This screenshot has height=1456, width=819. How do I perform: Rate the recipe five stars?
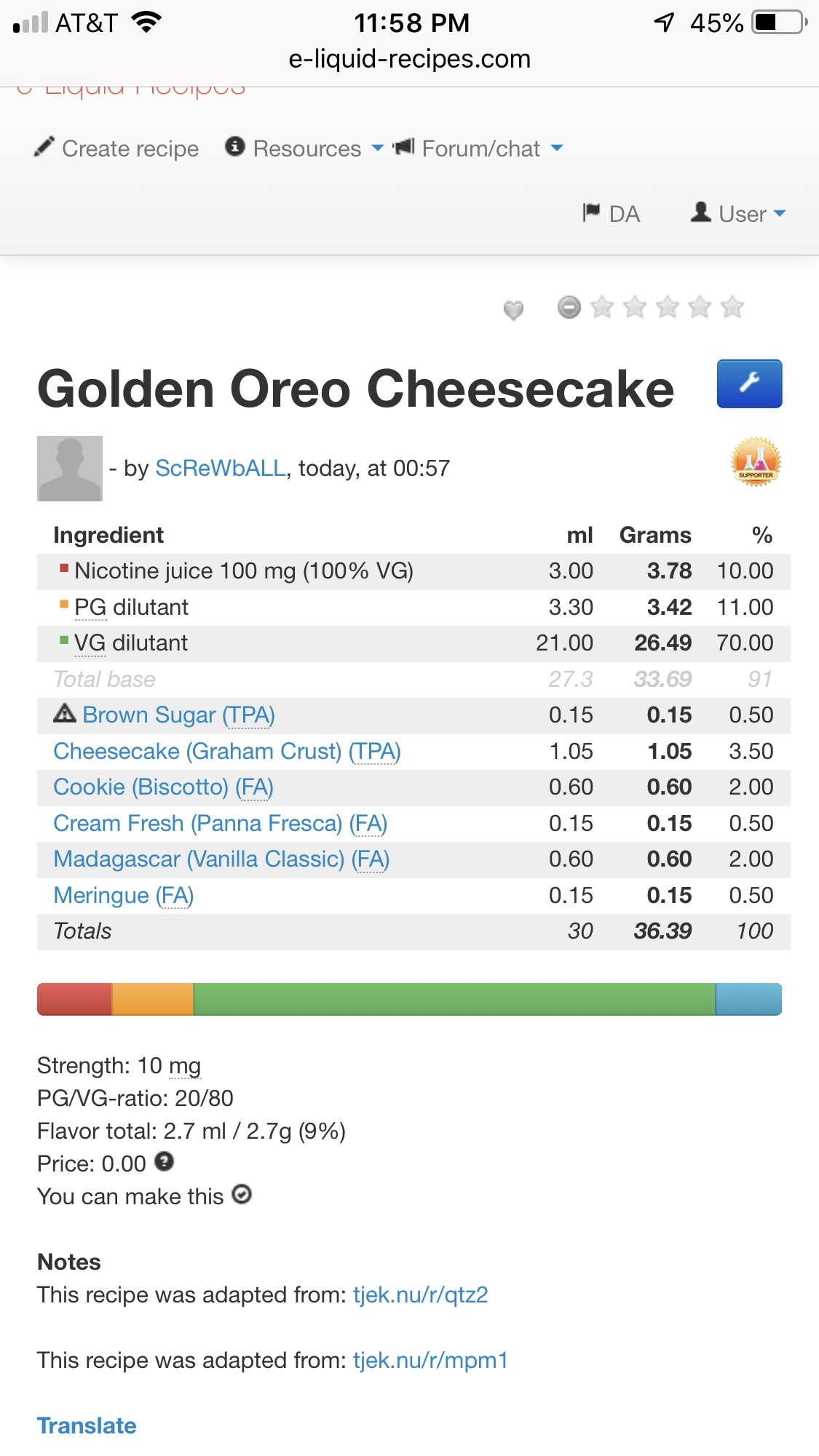732,307
